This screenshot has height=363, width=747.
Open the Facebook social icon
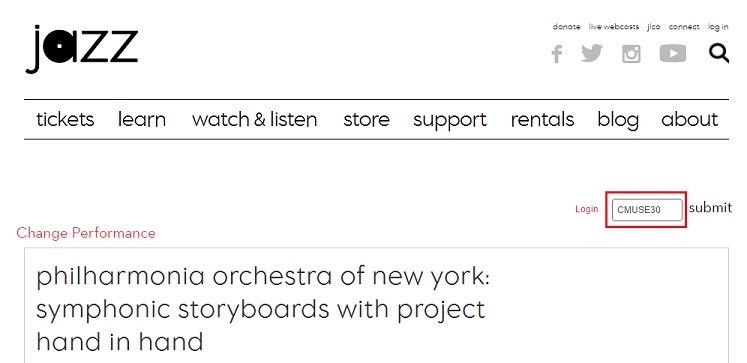[556, 54]
